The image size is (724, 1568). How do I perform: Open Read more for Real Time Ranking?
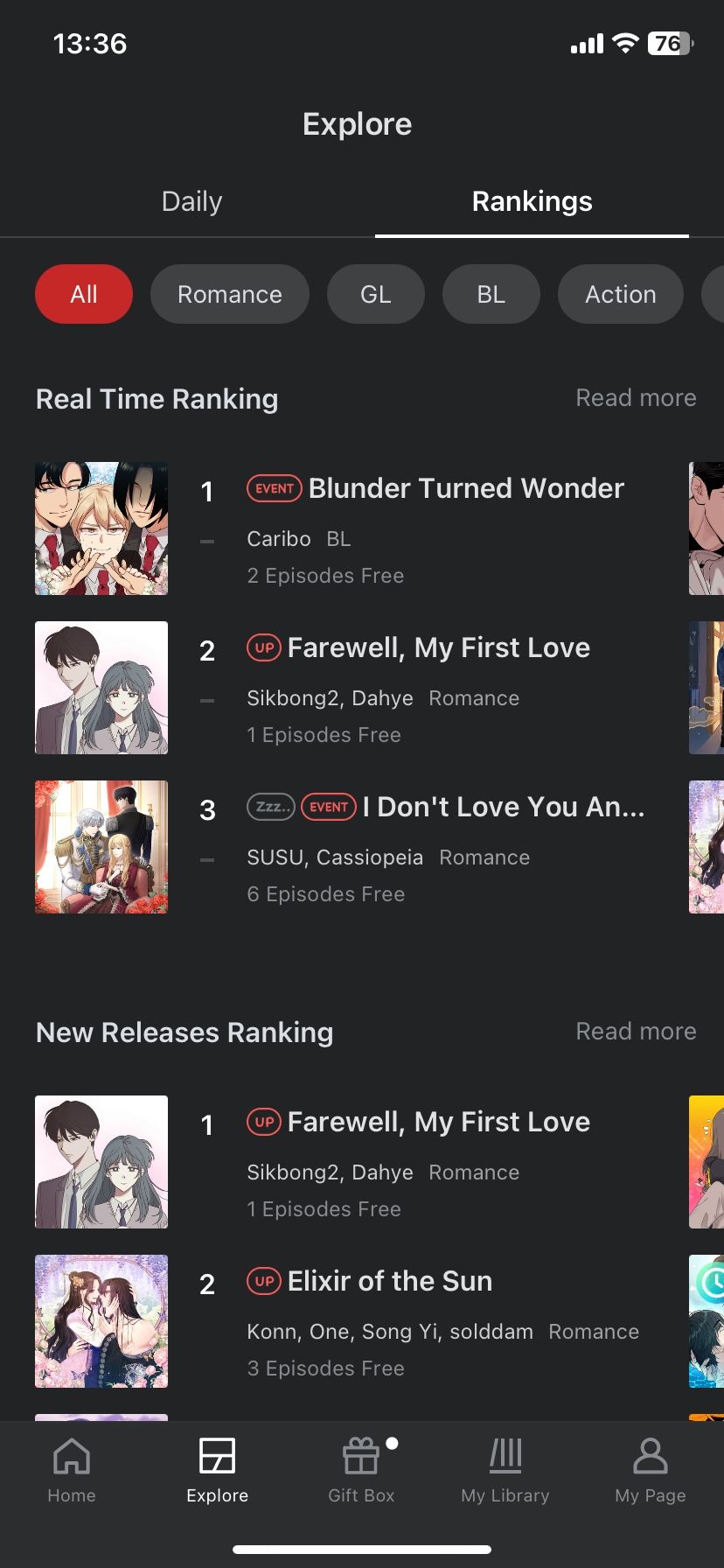point(636,398)
